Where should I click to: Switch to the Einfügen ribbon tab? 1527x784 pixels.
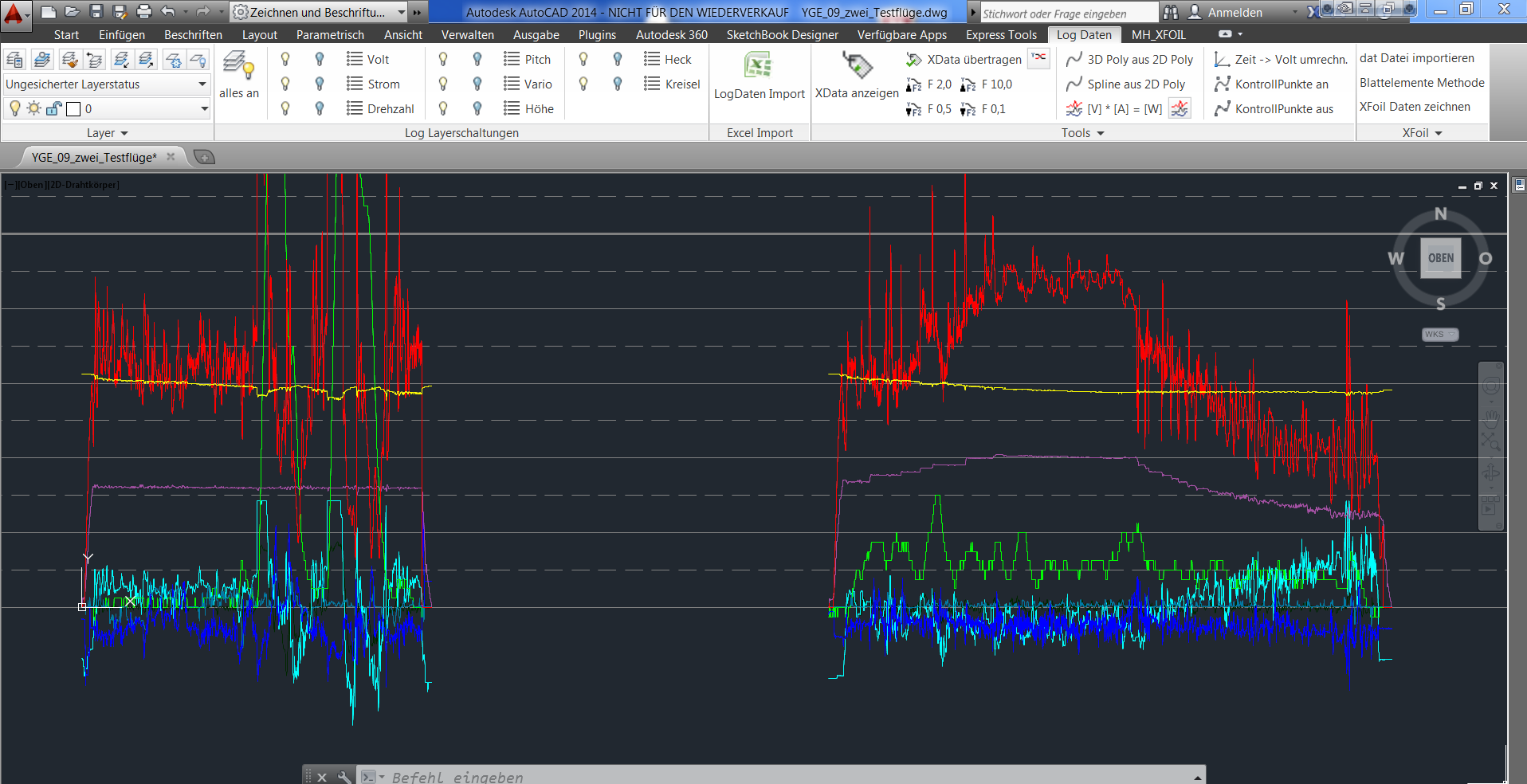tap(122, 35)
